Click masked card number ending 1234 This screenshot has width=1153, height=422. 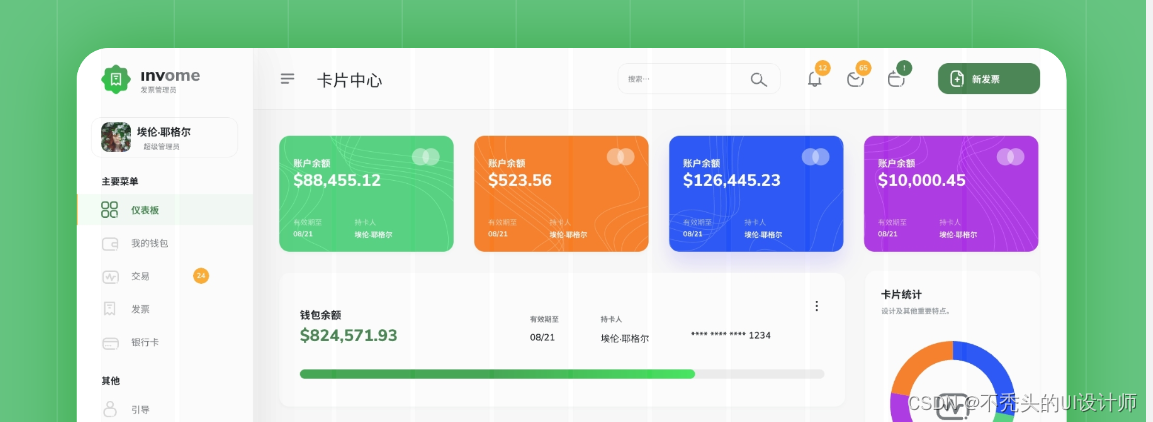[731, 335]
